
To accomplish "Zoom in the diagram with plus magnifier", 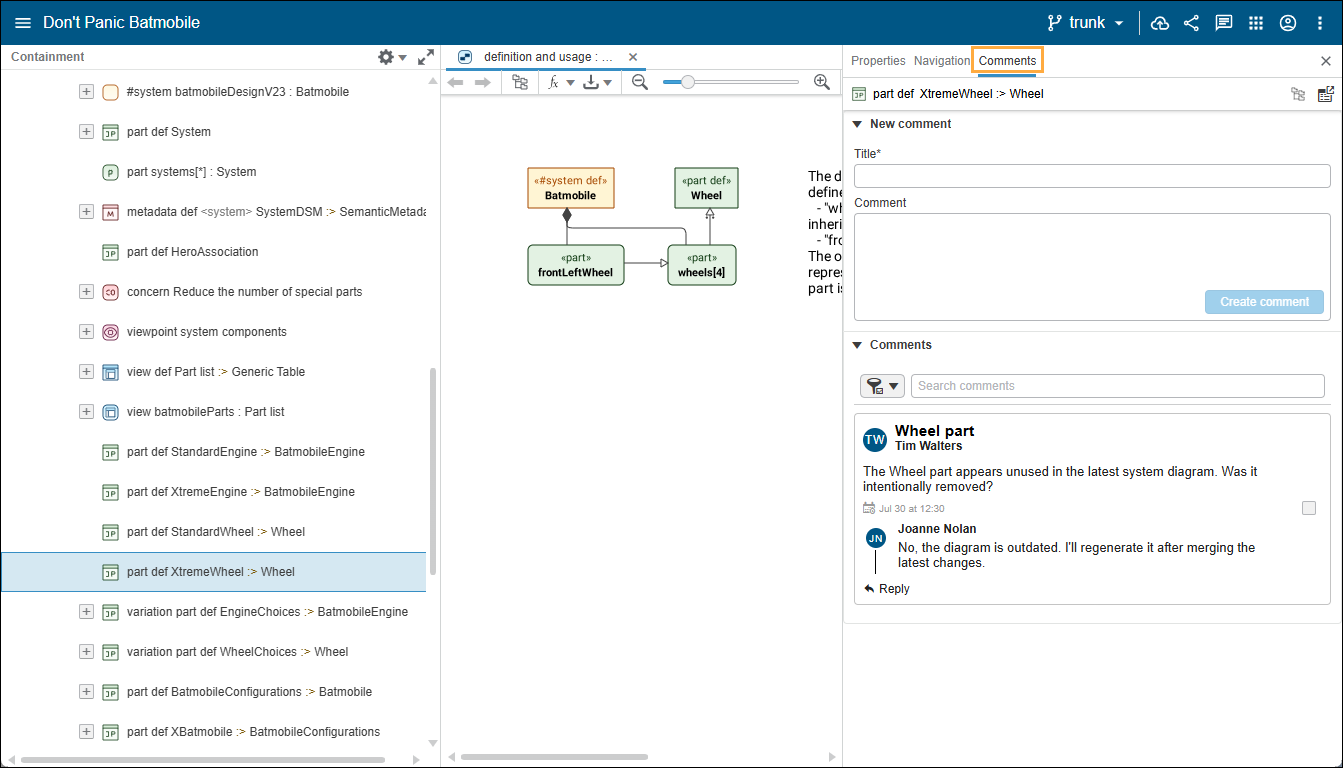I will click(x=822, y=82).
